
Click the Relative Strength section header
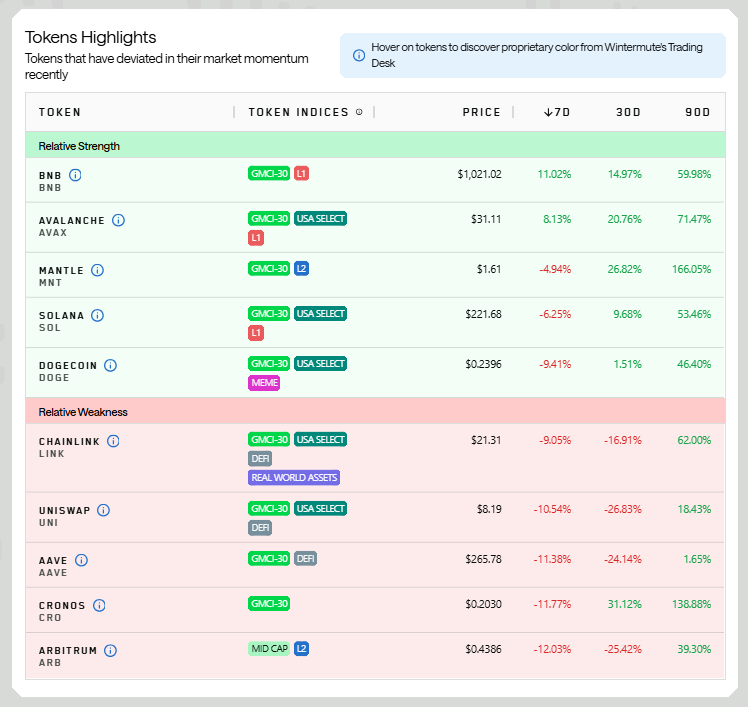coord(375,145)
